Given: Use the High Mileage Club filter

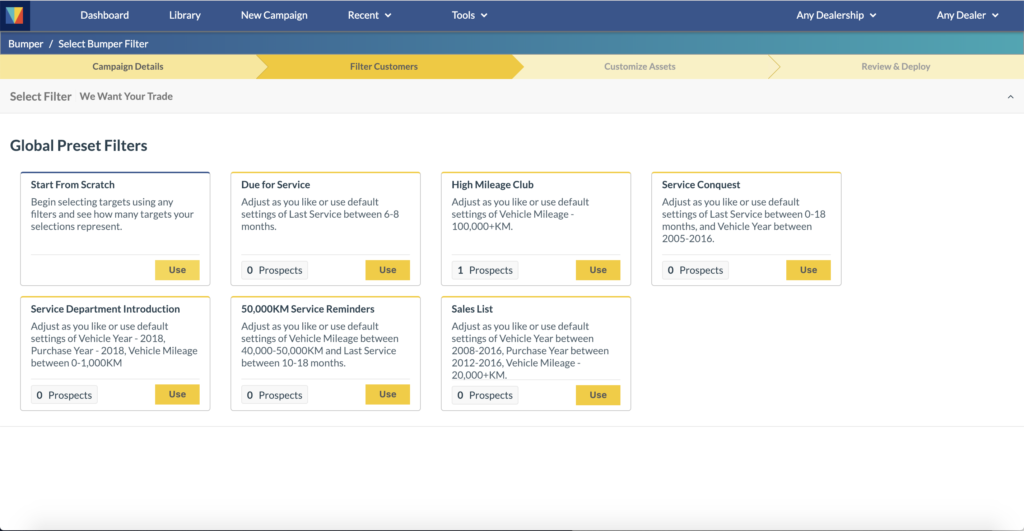Looking at the screenshot, I should (x=598, y=270).
